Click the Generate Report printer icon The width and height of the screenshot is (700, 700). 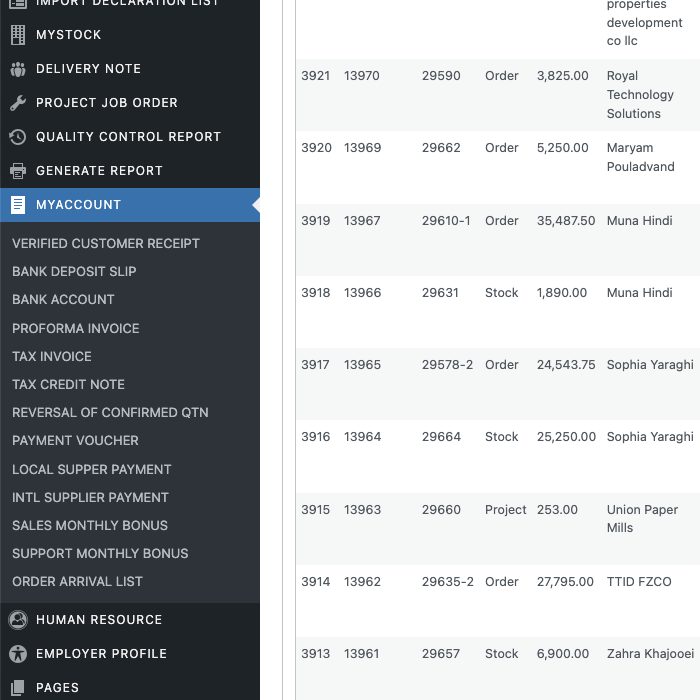click(18, 171)
